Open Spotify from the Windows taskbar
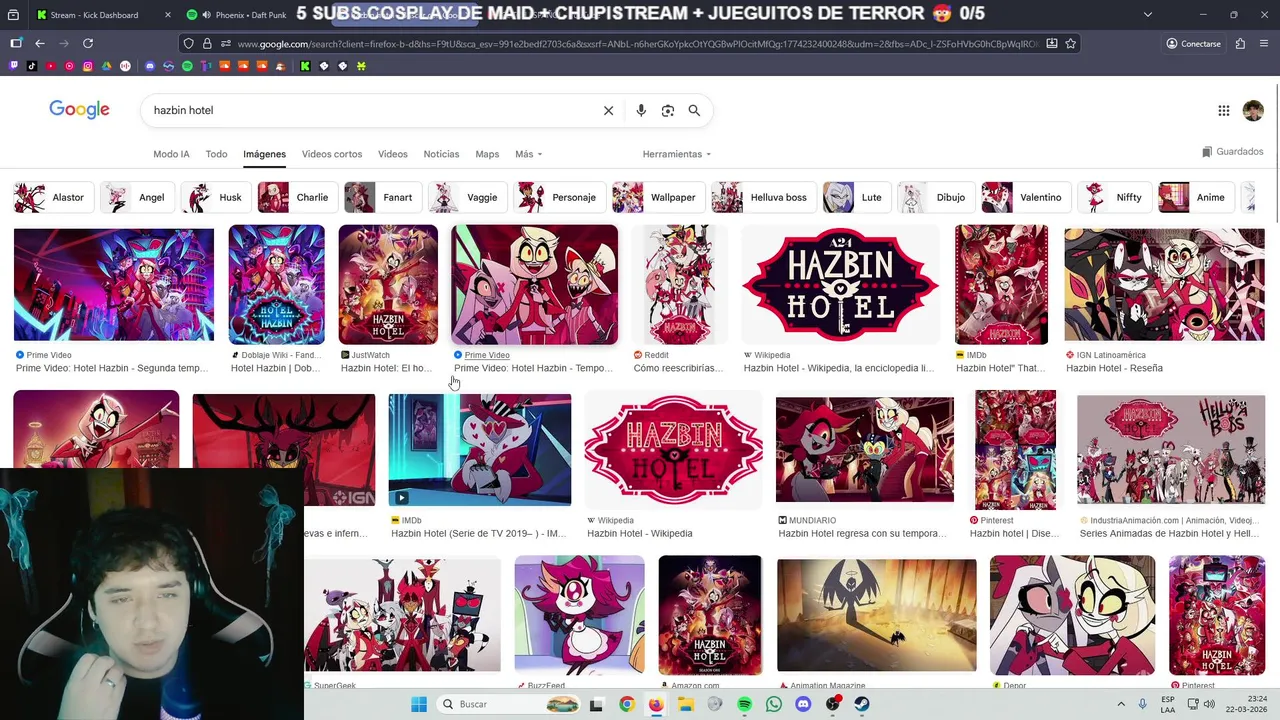This screenshot has height=720, width=1280. click(744, 704)
